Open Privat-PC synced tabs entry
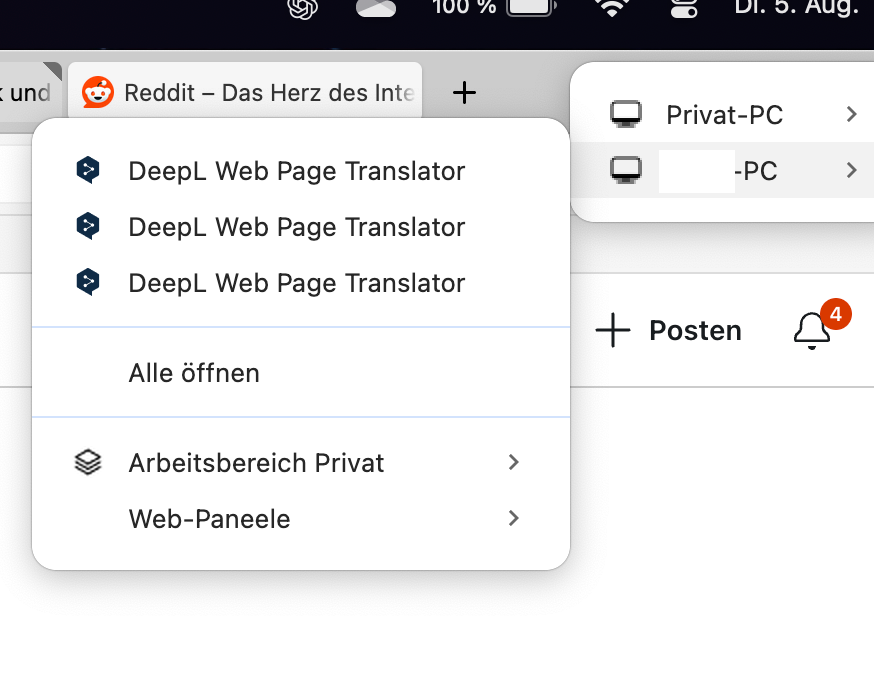 [723, 114]
